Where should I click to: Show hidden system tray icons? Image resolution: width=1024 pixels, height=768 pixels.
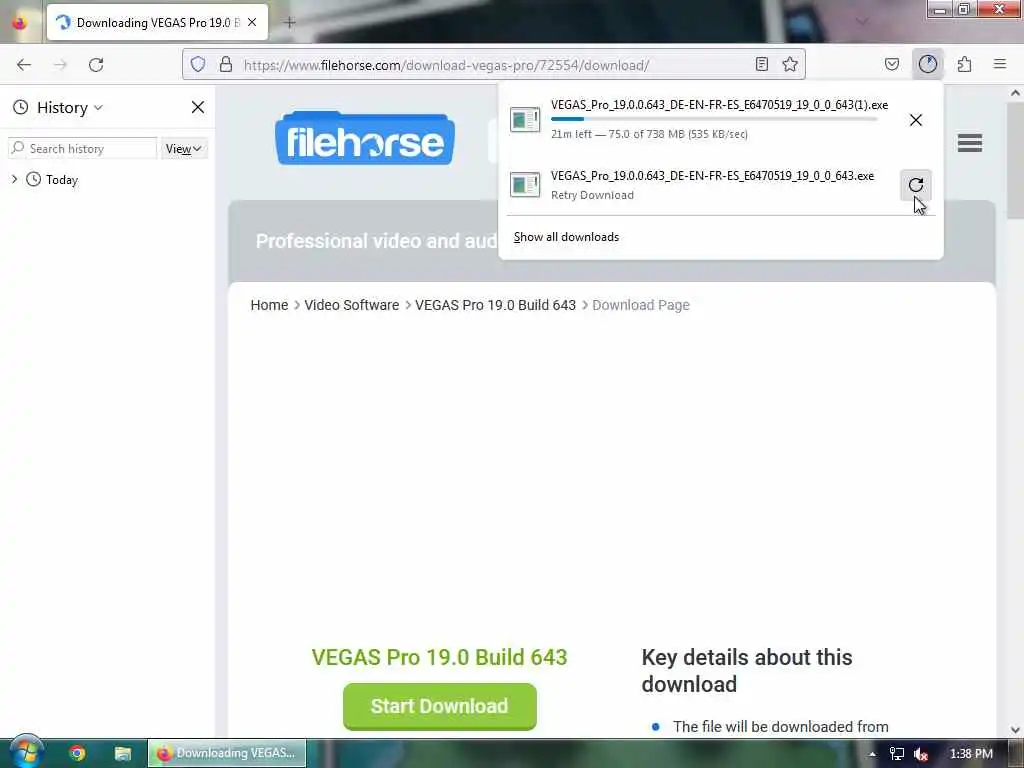coord(872,754)
